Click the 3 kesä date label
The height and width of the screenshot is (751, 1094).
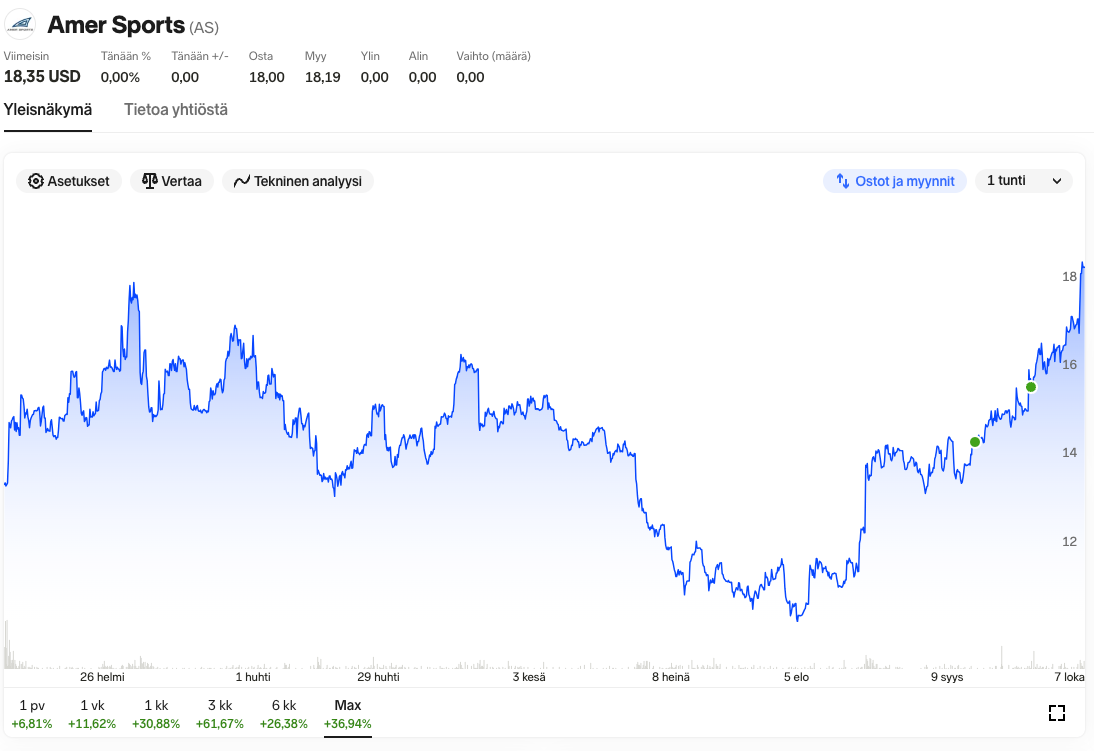529,677
